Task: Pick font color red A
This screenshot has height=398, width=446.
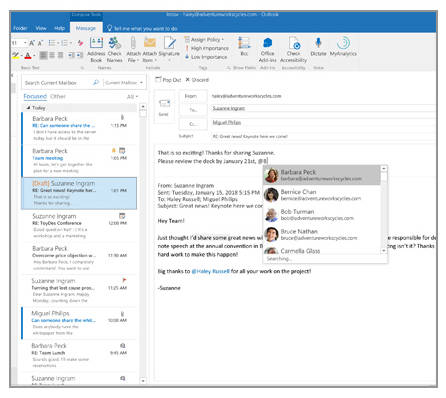Action: (28, 55)
